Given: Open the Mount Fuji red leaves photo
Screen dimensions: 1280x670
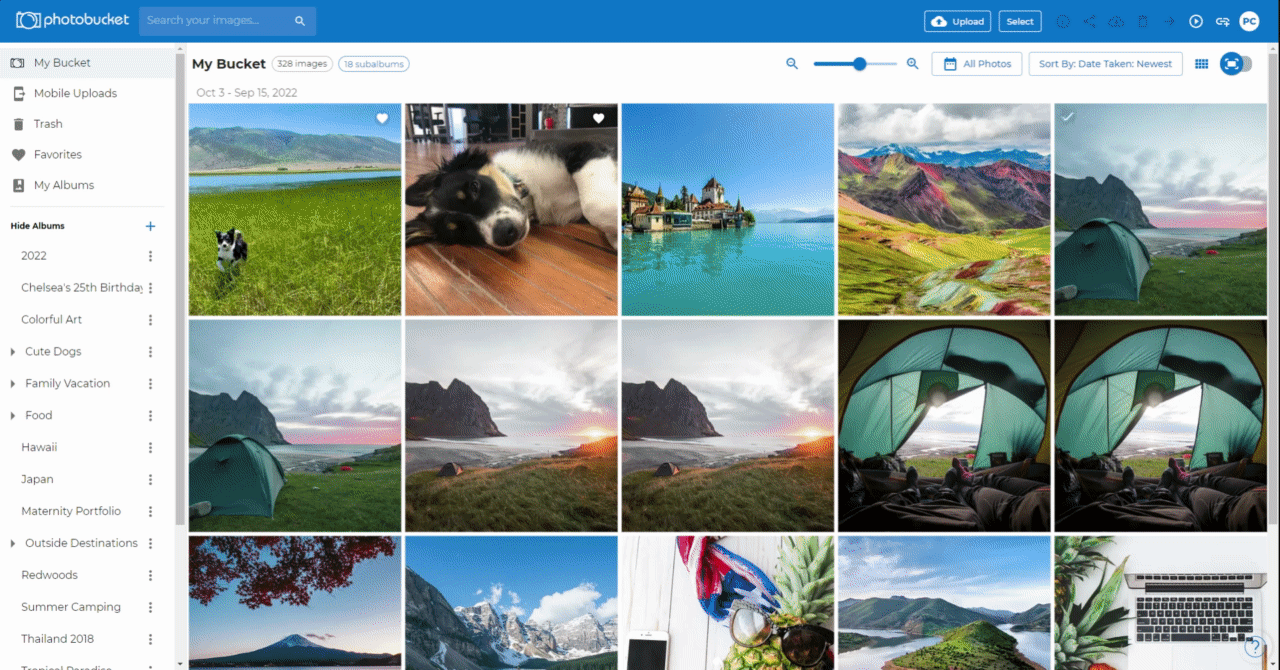Looking at the screenshot, I should click(x=295, y=603).
